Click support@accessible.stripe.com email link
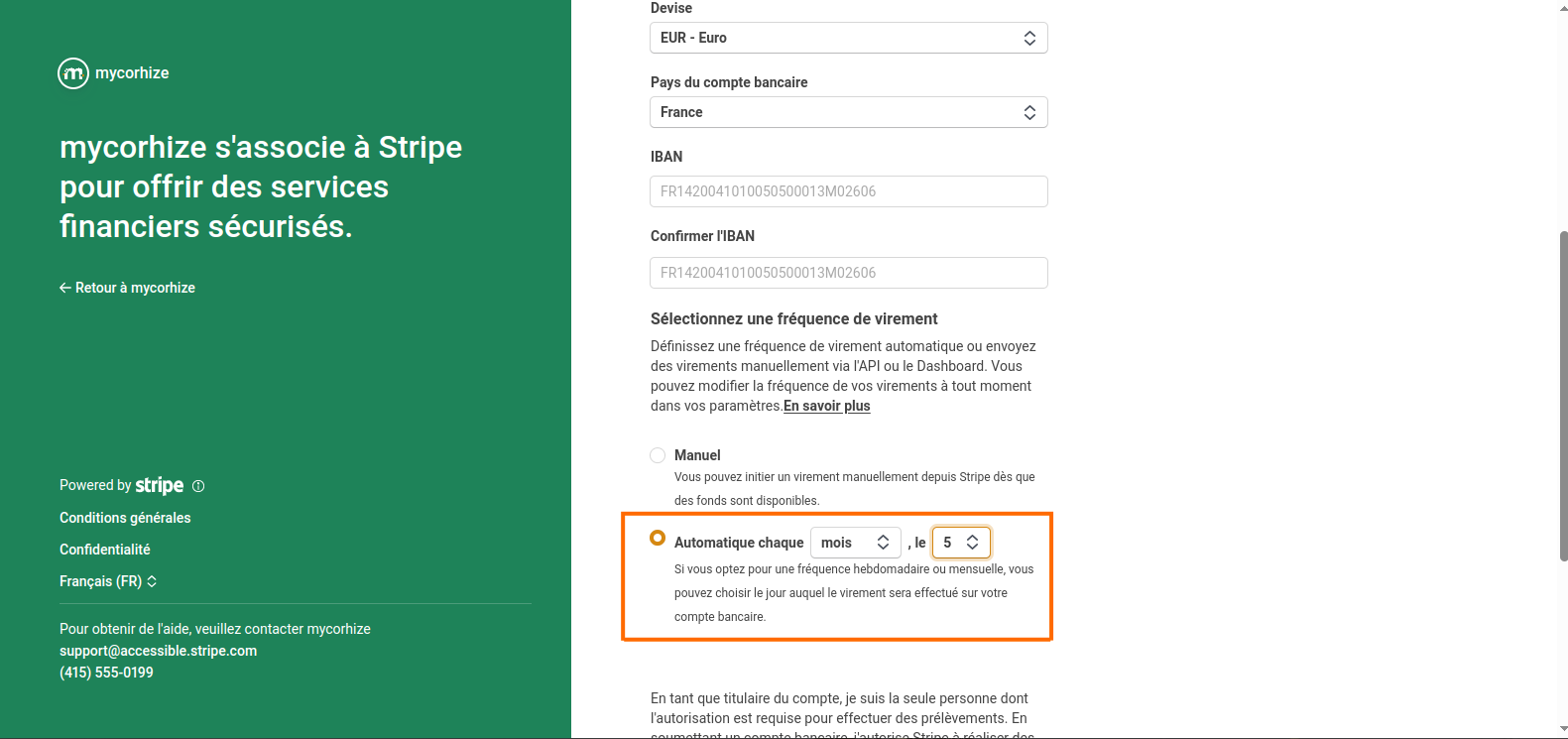The width and height of the screenshot is (1568, 739). pos(159,651)
